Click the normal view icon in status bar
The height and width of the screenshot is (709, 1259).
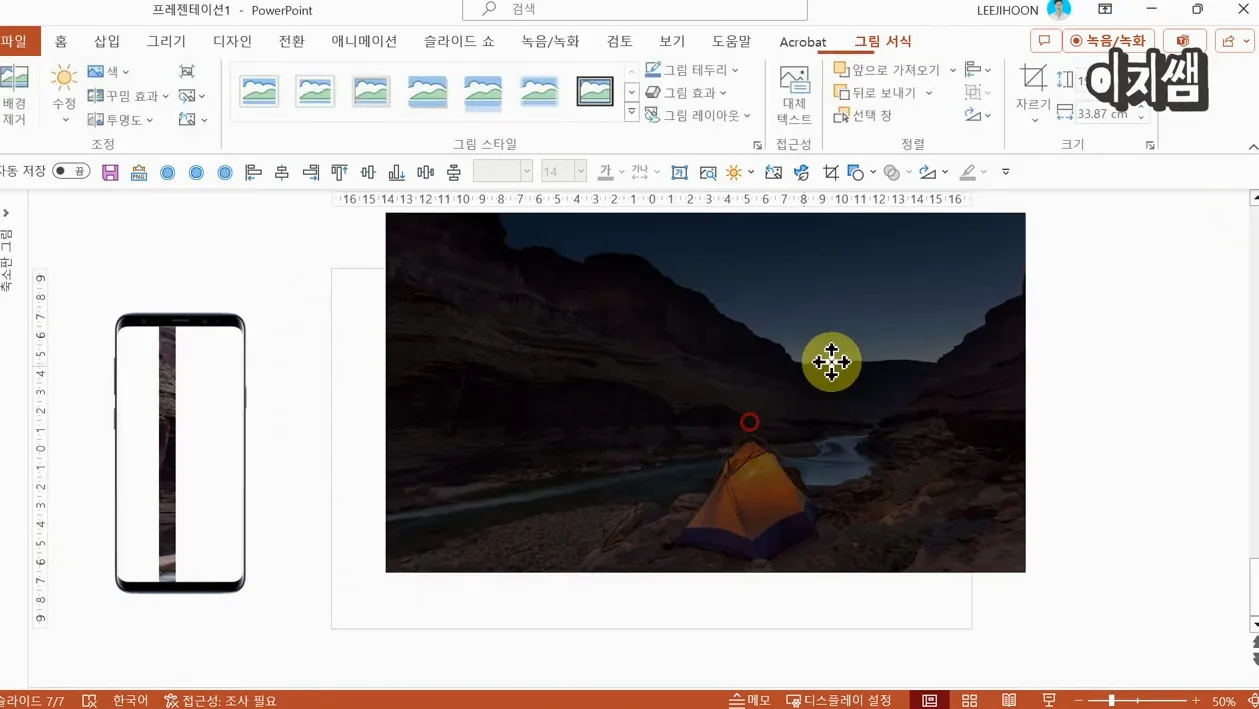pos(929,700)
